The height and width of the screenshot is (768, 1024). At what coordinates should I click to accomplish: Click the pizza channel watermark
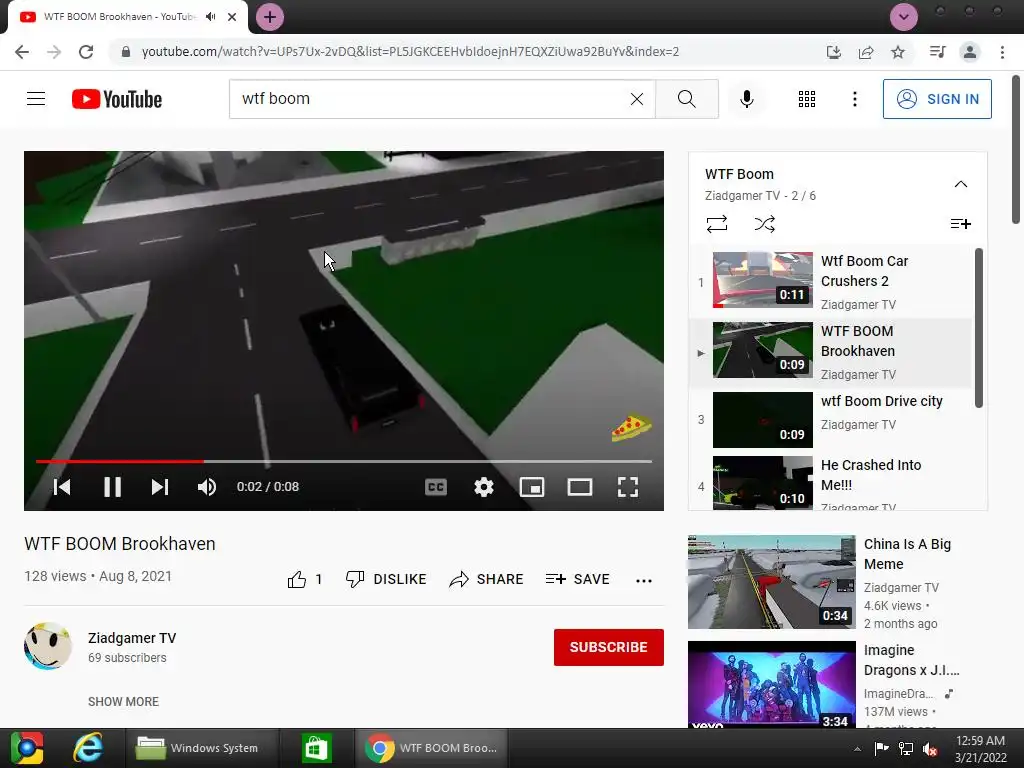pyautogui.click(x=632, y=428)
